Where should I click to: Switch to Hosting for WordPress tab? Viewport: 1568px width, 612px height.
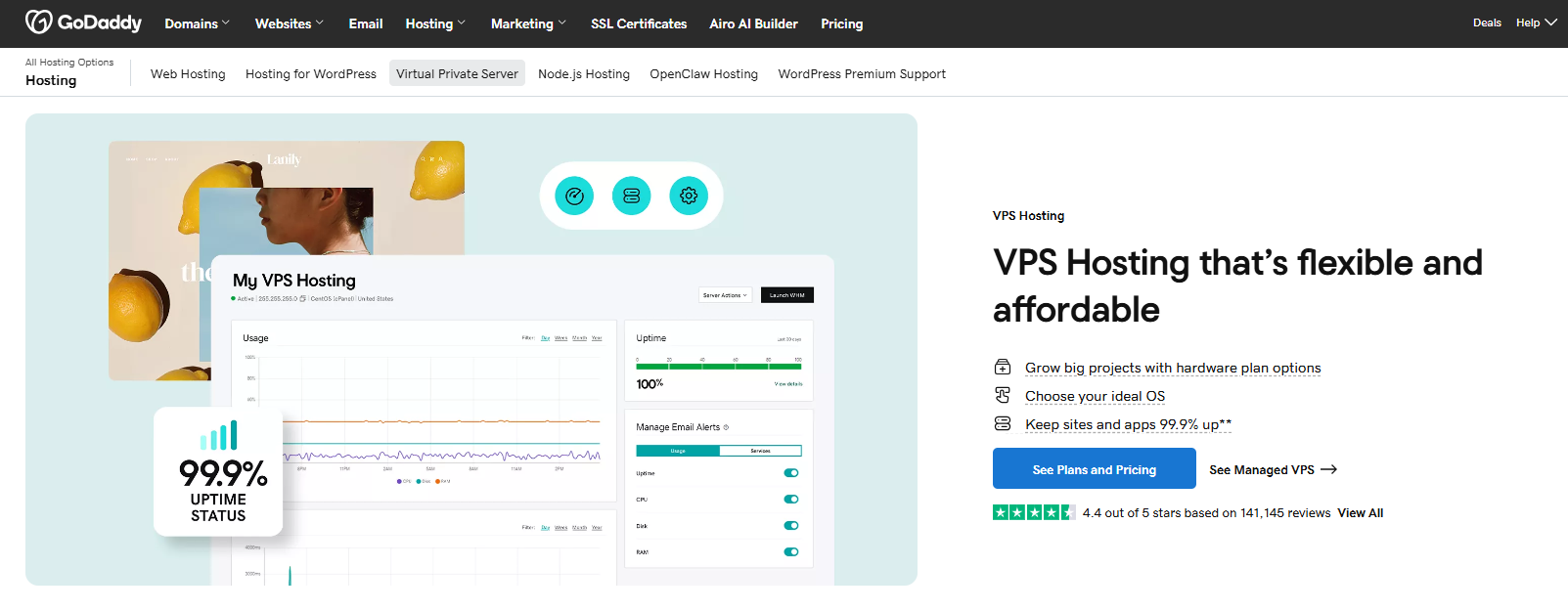[x=311, y=73]
